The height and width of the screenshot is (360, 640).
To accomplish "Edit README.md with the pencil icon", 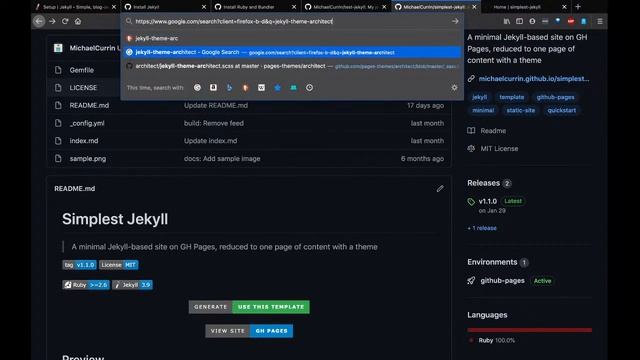I will click(440, 189).
